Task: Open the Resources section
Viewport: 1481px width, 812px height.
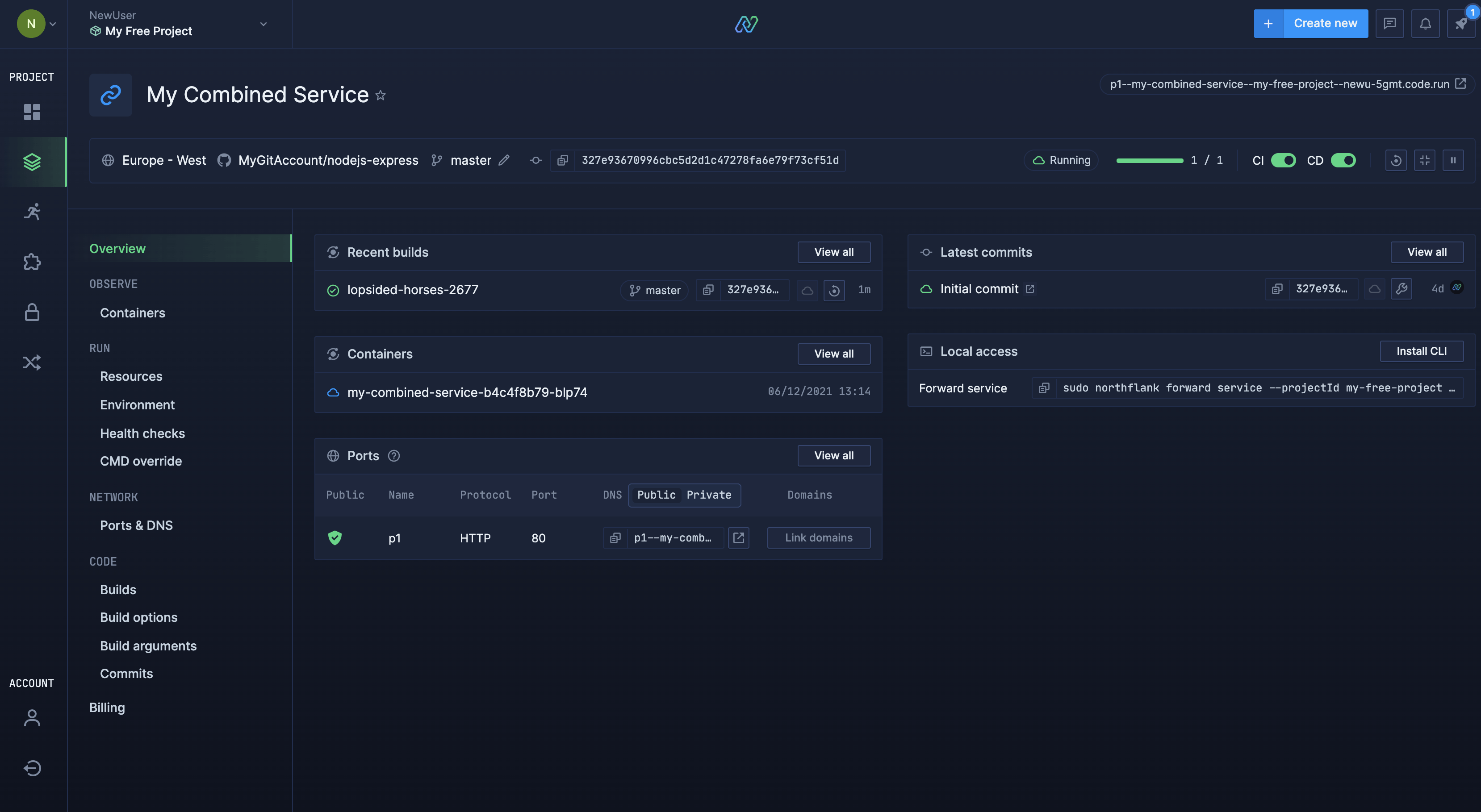Action: pos(131,376)
